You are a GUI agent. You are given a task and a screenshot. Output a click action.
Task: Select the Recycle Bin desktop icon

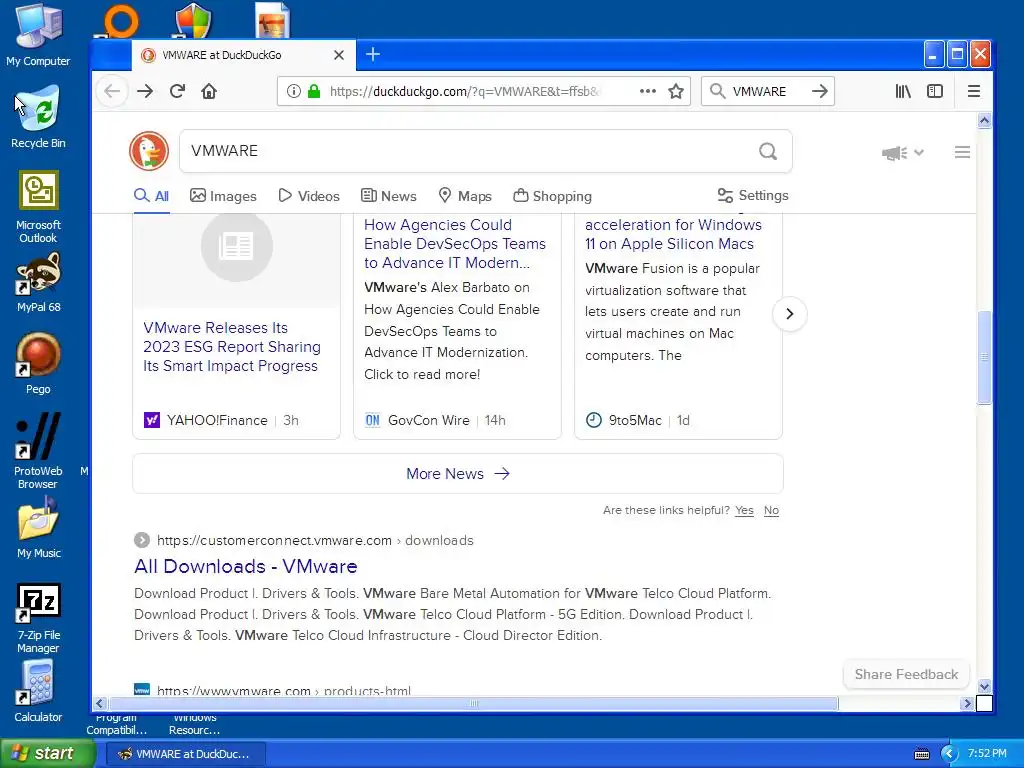[x=38, y=118]
